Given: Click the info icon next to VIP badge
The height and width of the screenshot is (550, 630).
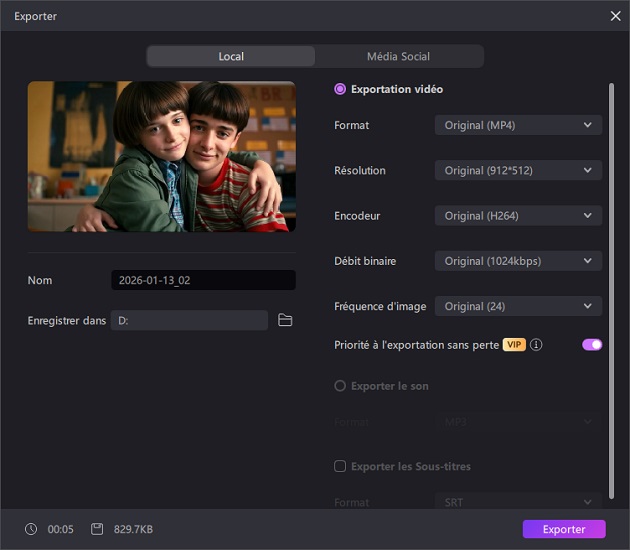Looking at the screenshot, I should coord(536,345).
